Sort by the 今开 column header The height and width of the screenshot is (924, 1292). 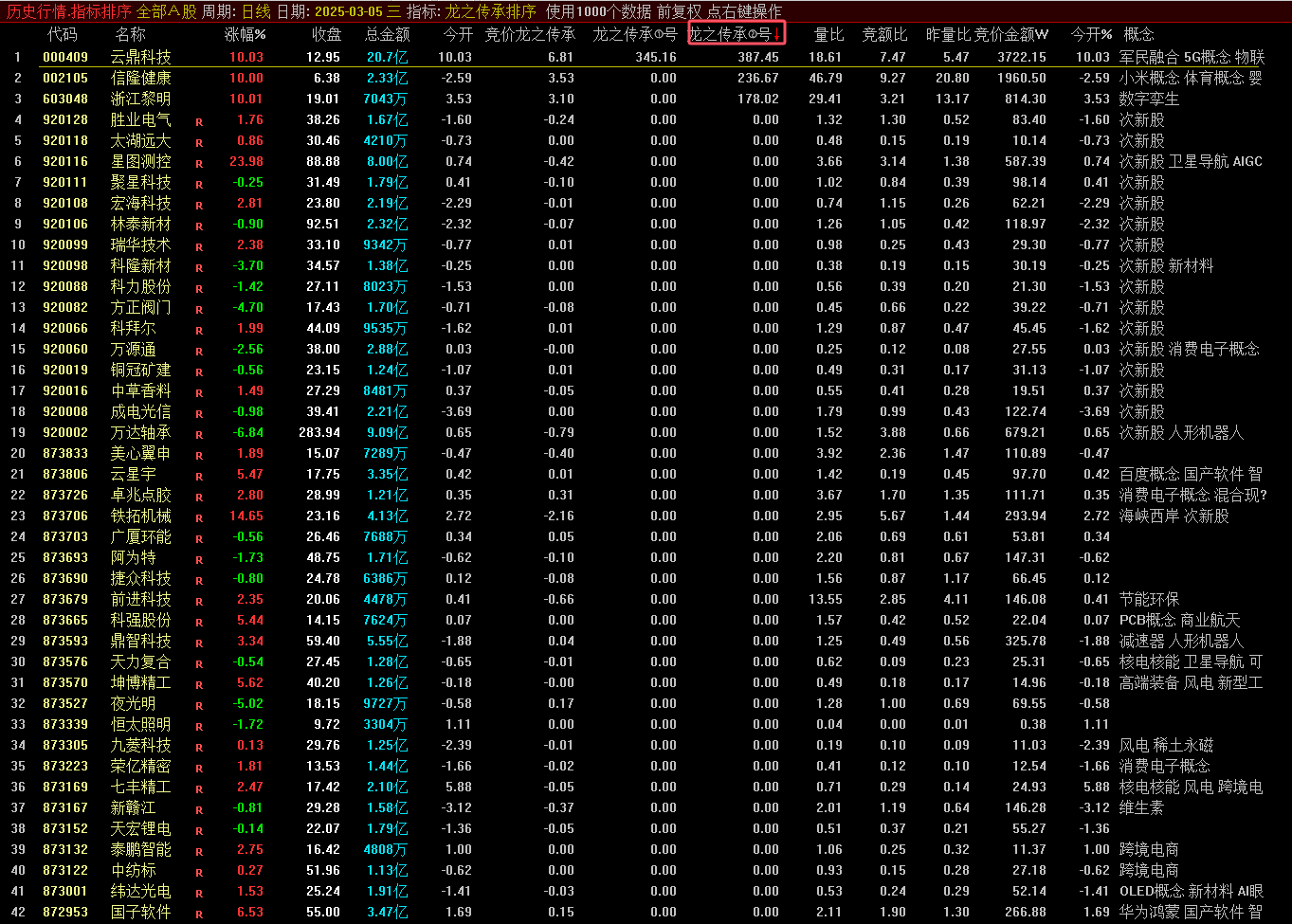458,34
